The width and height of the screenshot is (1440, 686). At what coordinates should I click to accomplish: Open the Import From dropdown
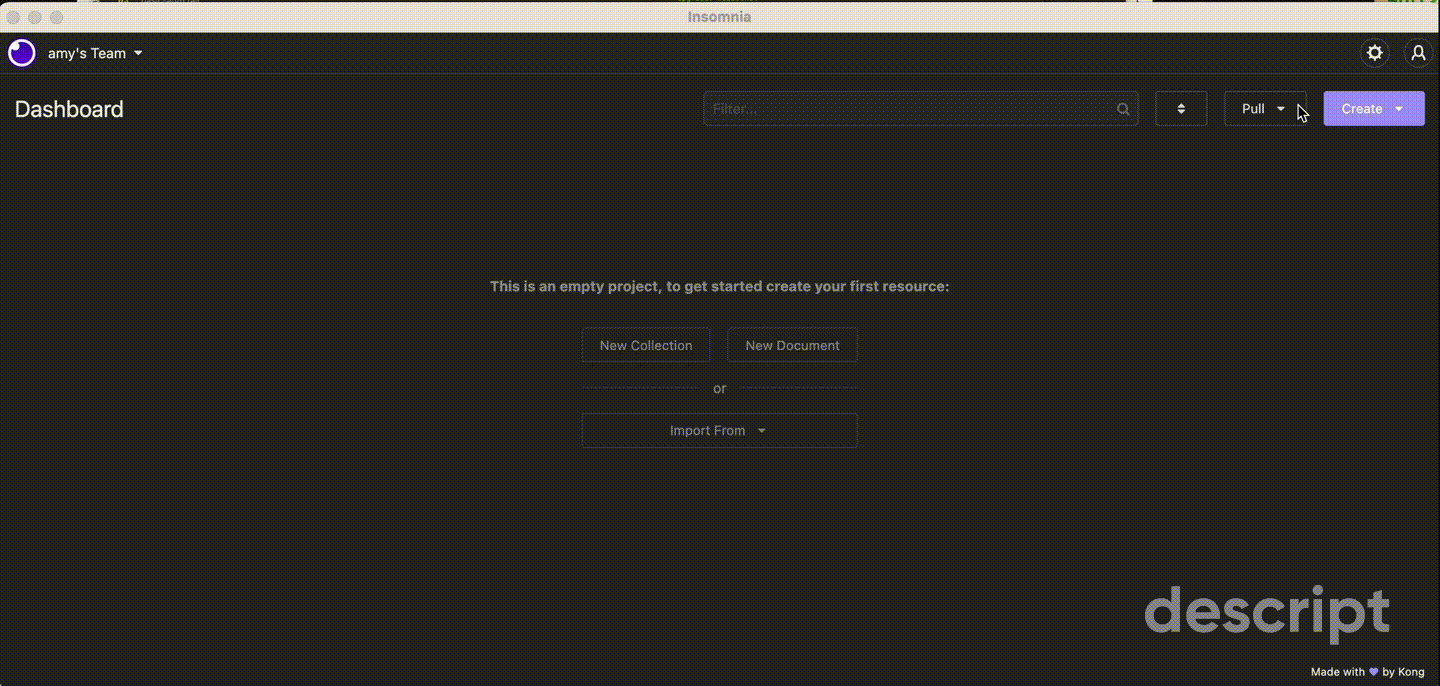719,430
